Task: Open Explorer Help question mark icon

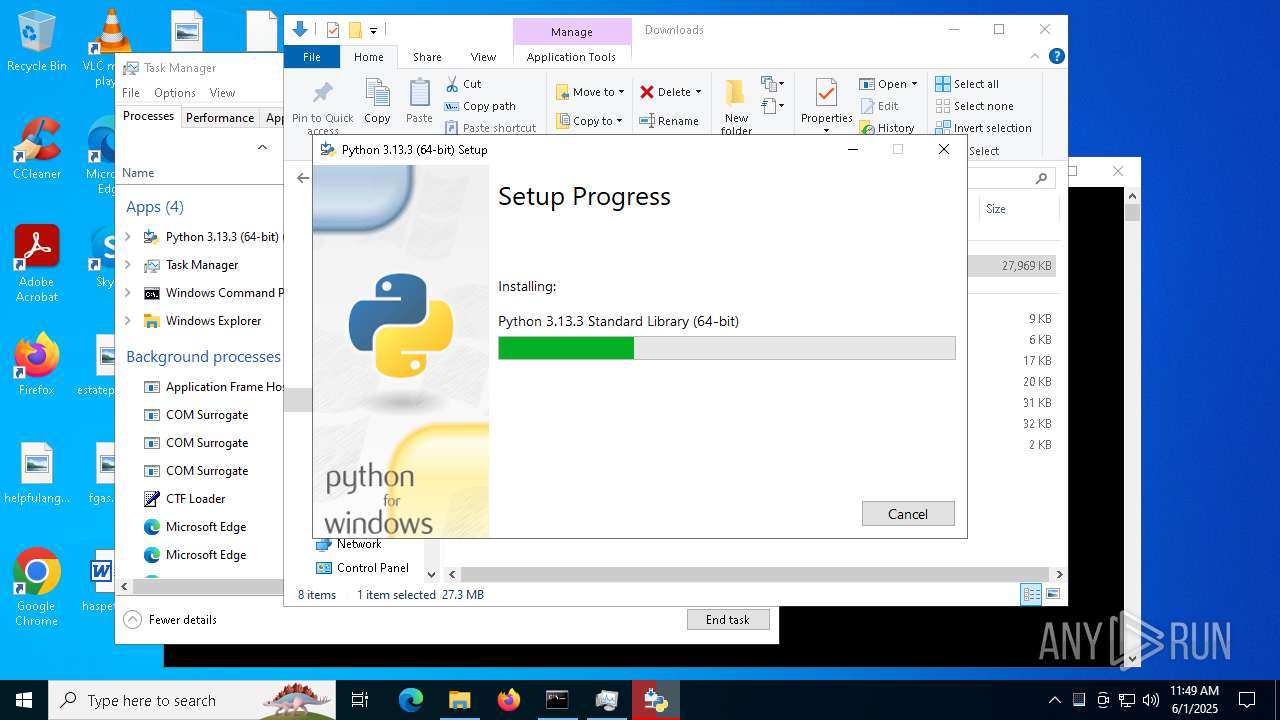Action: pyautogui.click(x=1056, y=57)
